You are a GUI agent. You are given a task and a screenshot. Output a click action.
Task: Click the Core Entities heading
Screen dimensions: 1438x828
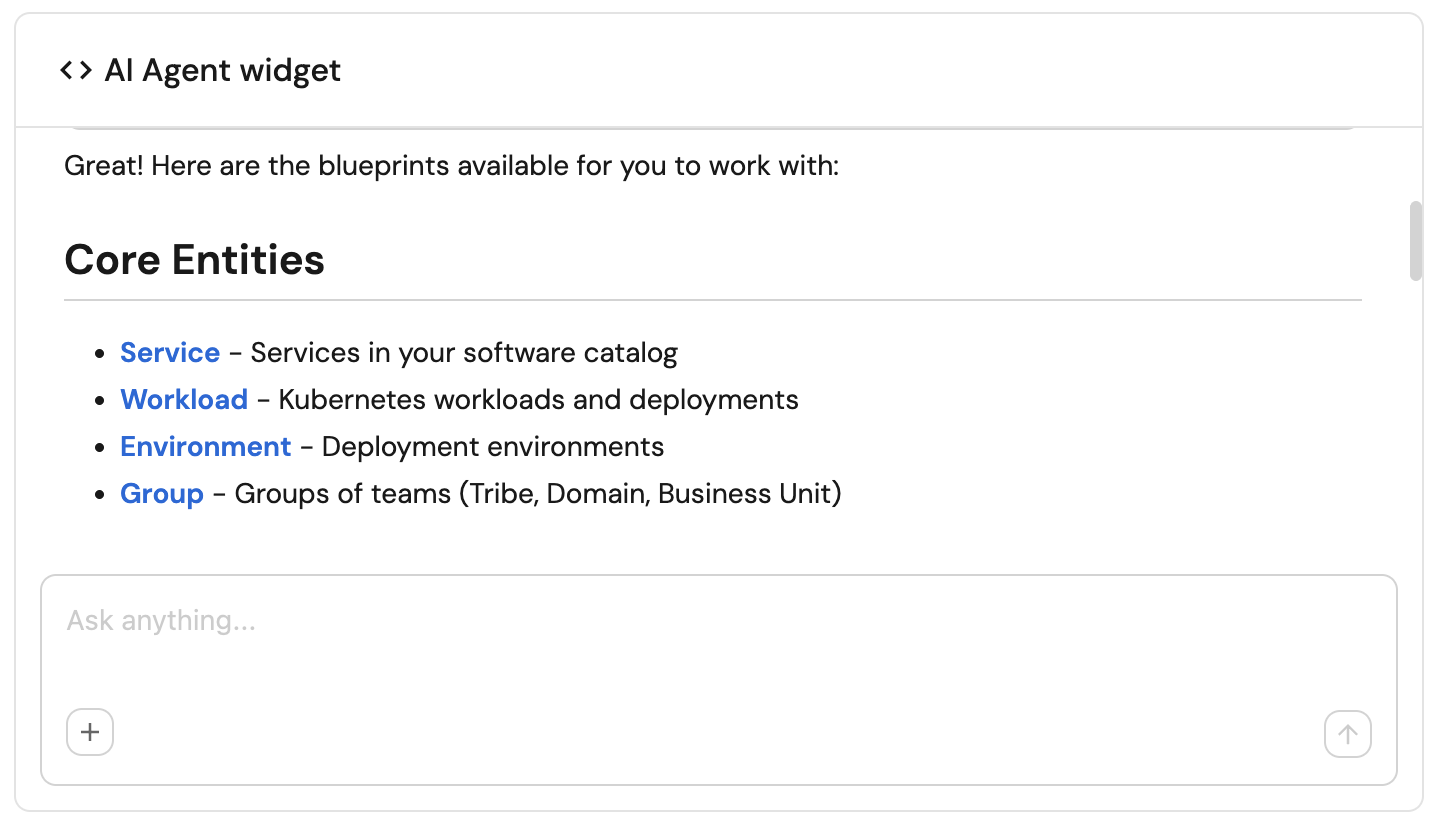[195, 260]
